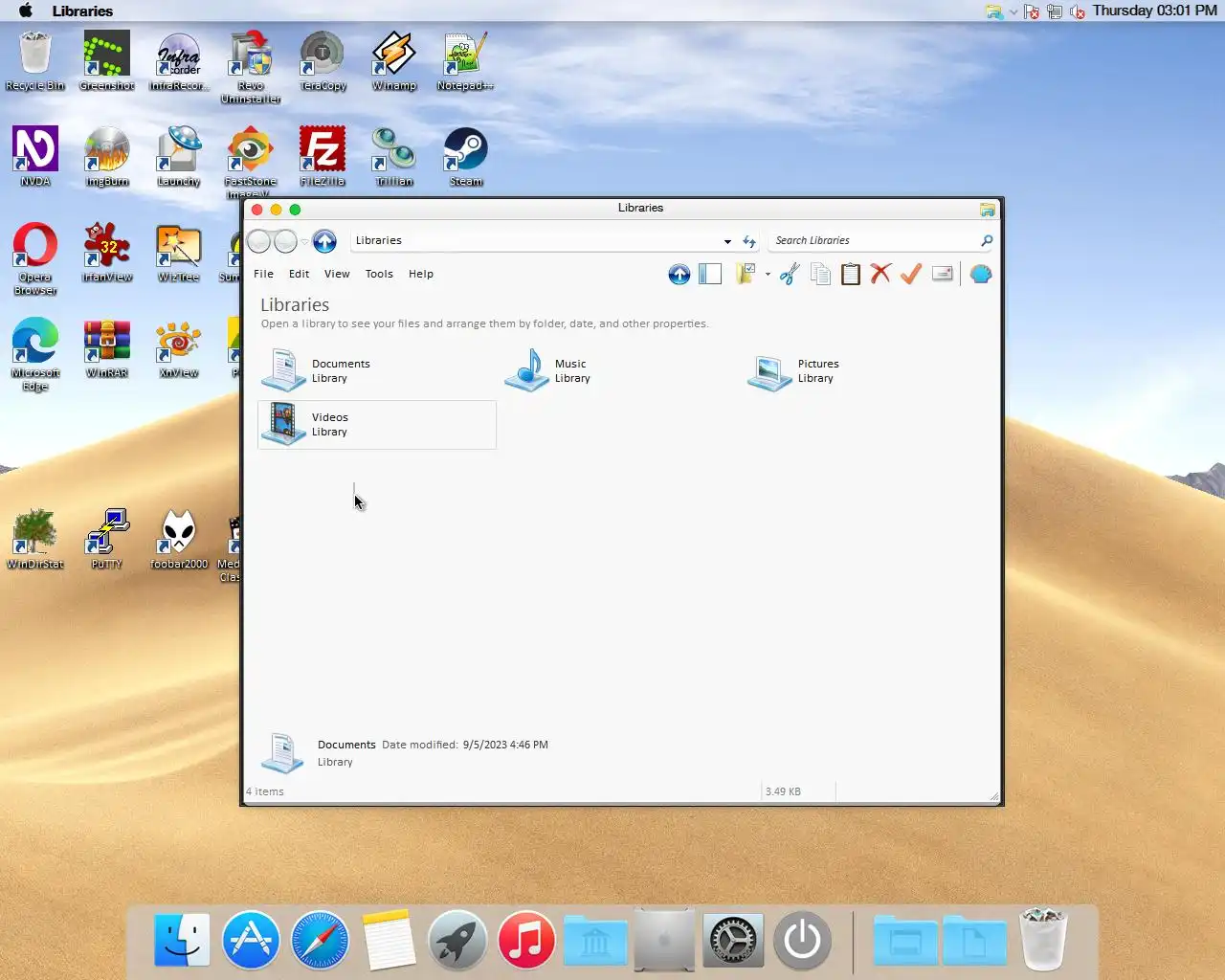Screen dimensions: 1225x980
Task: Open the recent locations dropdown arrow
Action: pos(305,241)
